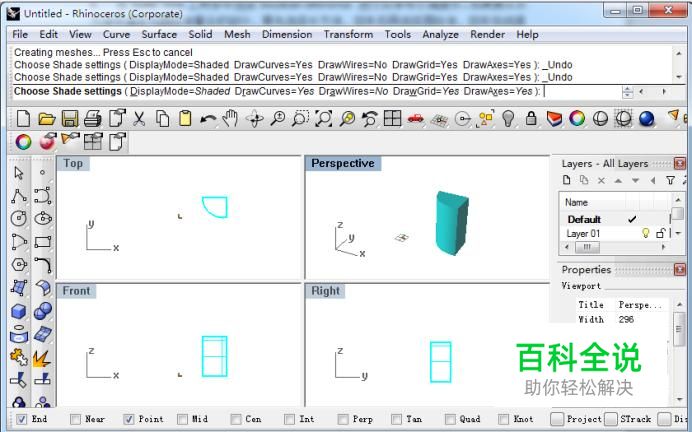Toggle the End osnap checkbox

click(x=21, y=419)
